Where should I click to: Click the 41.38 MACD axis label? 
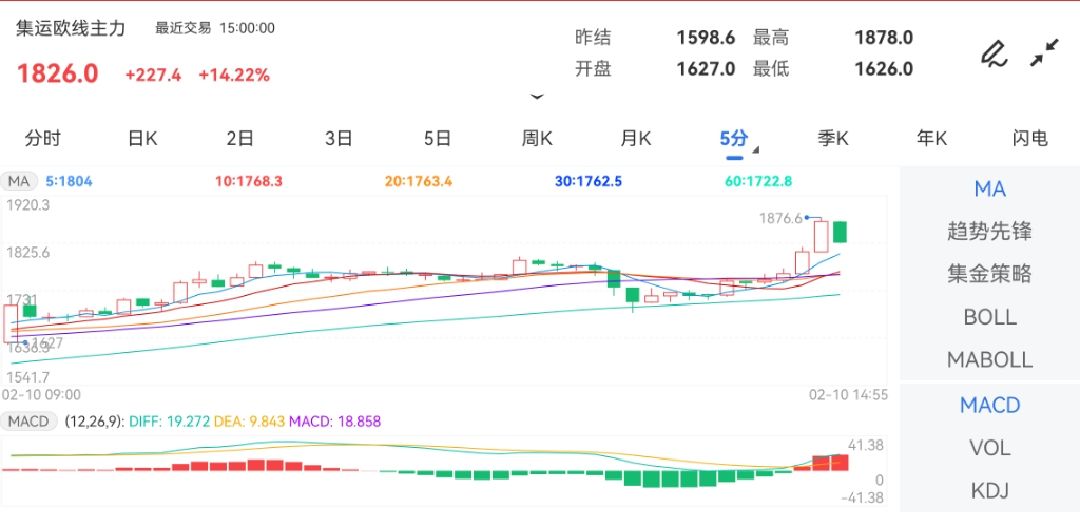(865, 445)
